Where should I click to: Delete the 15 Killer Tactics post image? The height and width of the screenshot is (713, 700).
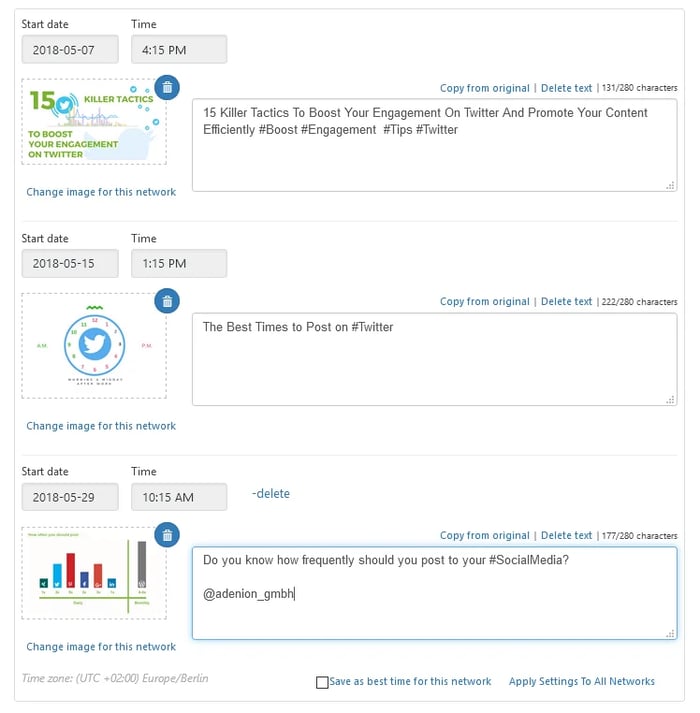pyautogui.click(x=167, y=88)
